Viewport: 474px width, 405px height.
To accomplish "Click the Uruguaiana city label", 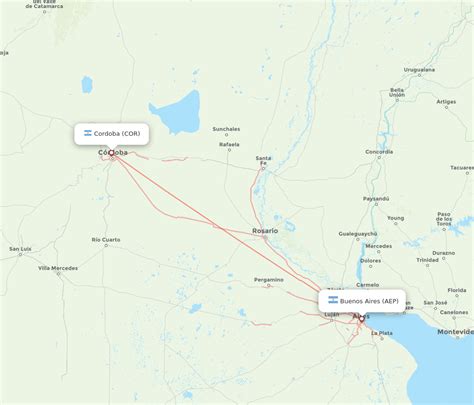I will 419,70.
